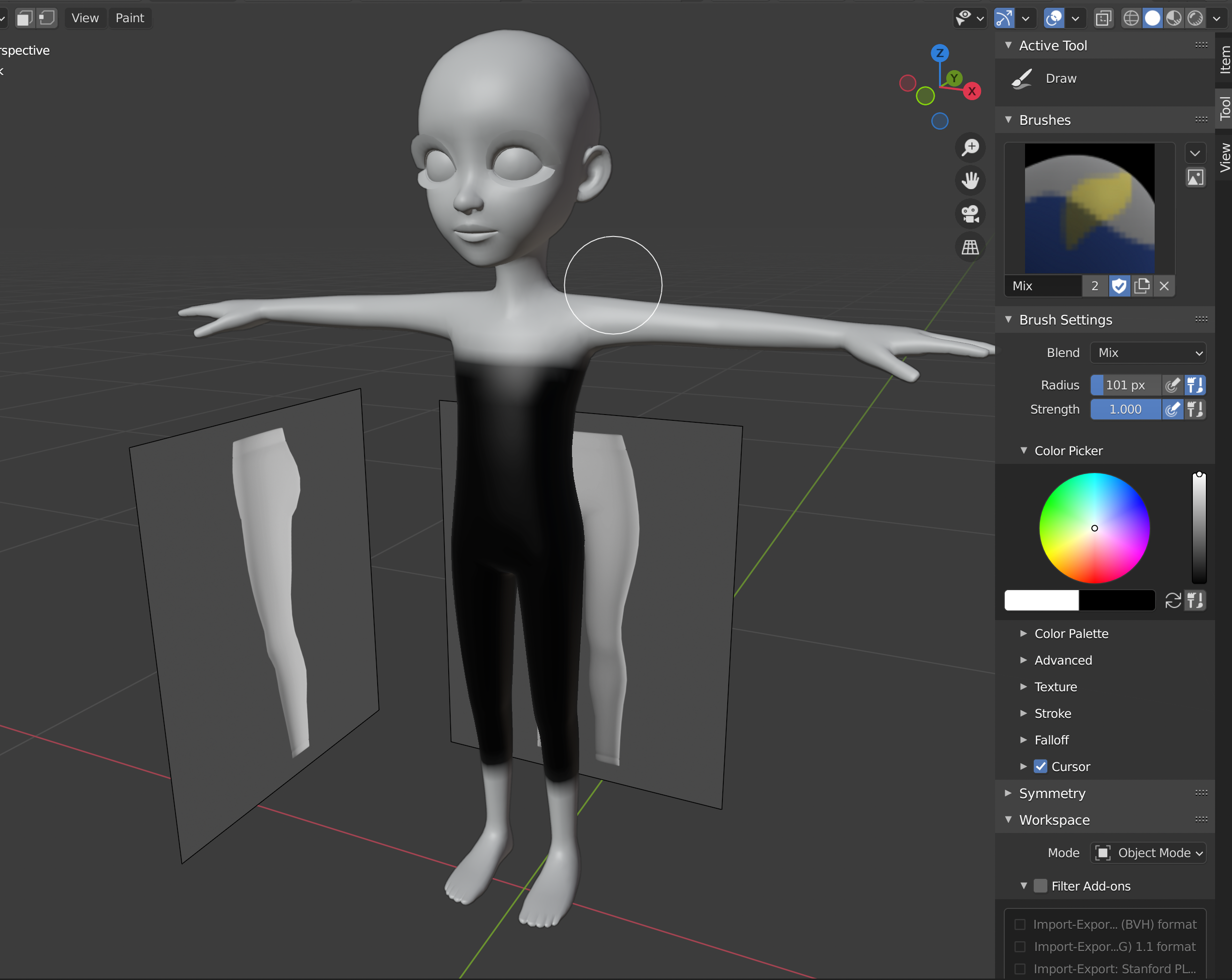
Task: Open the Object Mode dropdown
Action: [1147, 853]
